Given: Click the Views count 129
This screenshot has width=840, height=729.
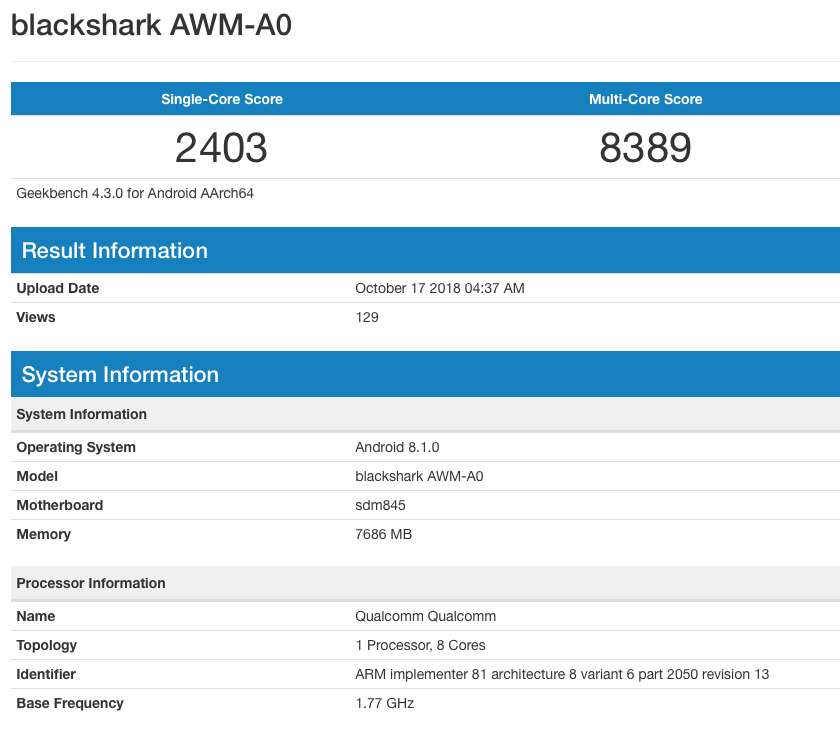Looking at the screenshot, I should click(x=367, y=317).
